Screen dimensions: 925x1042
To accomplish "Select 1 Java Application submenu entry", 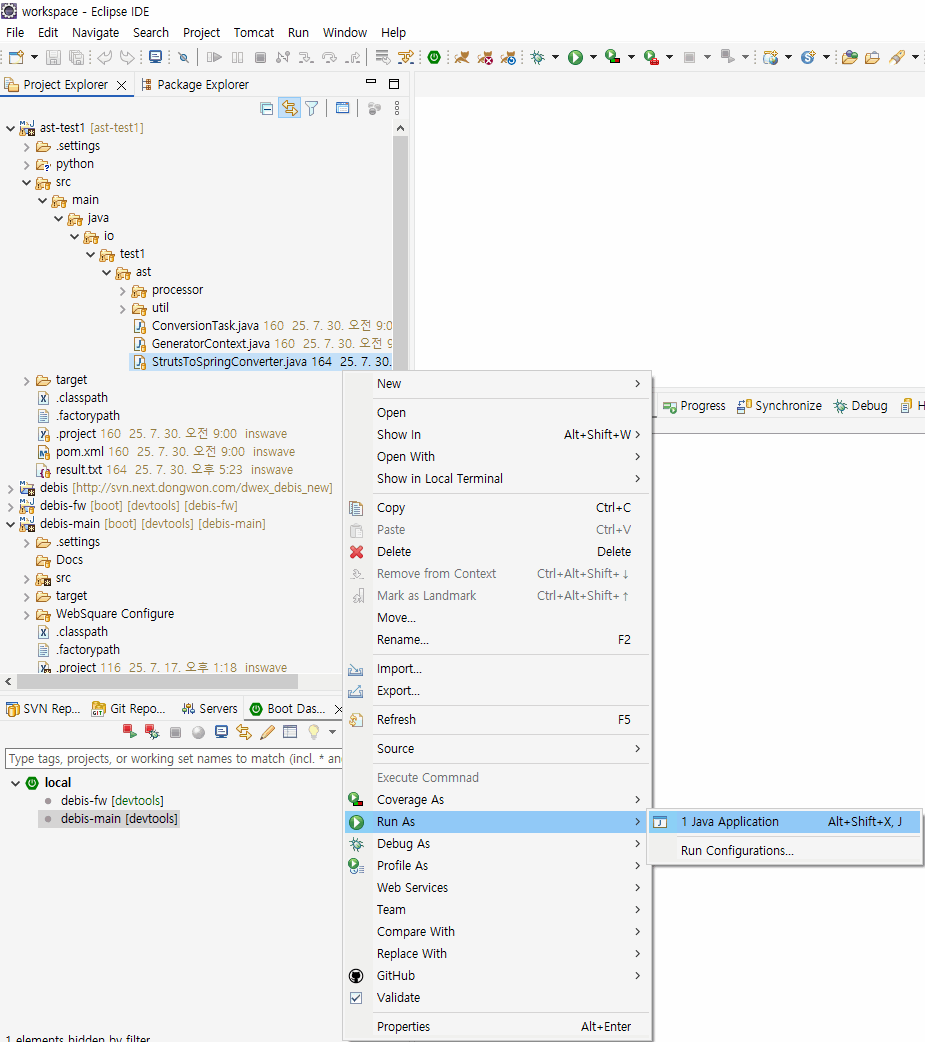I will (785, 822).
